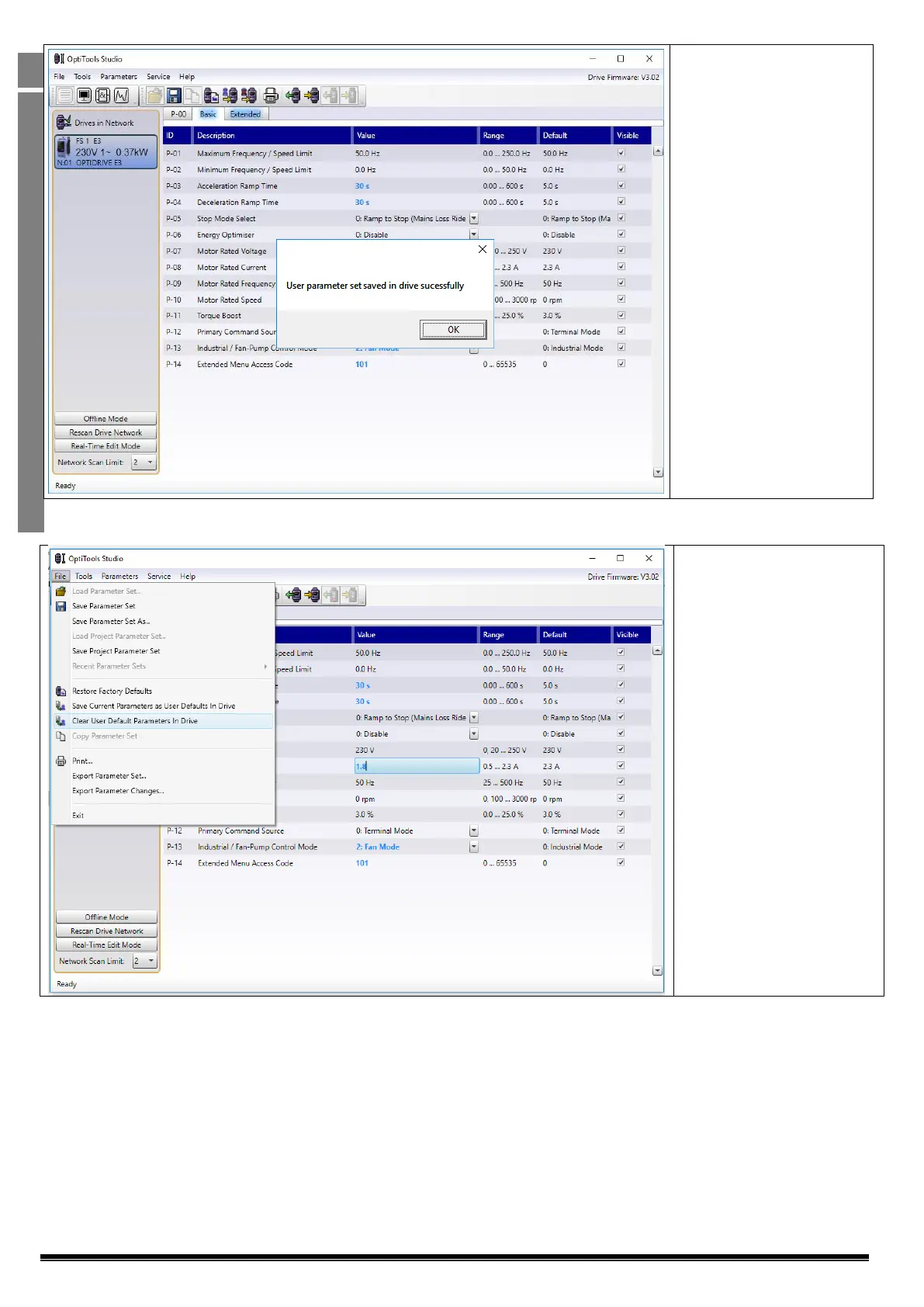
Task: Click the yellow-arrow write to drive icon, upper toolbar
Action: tap(312, 95)
